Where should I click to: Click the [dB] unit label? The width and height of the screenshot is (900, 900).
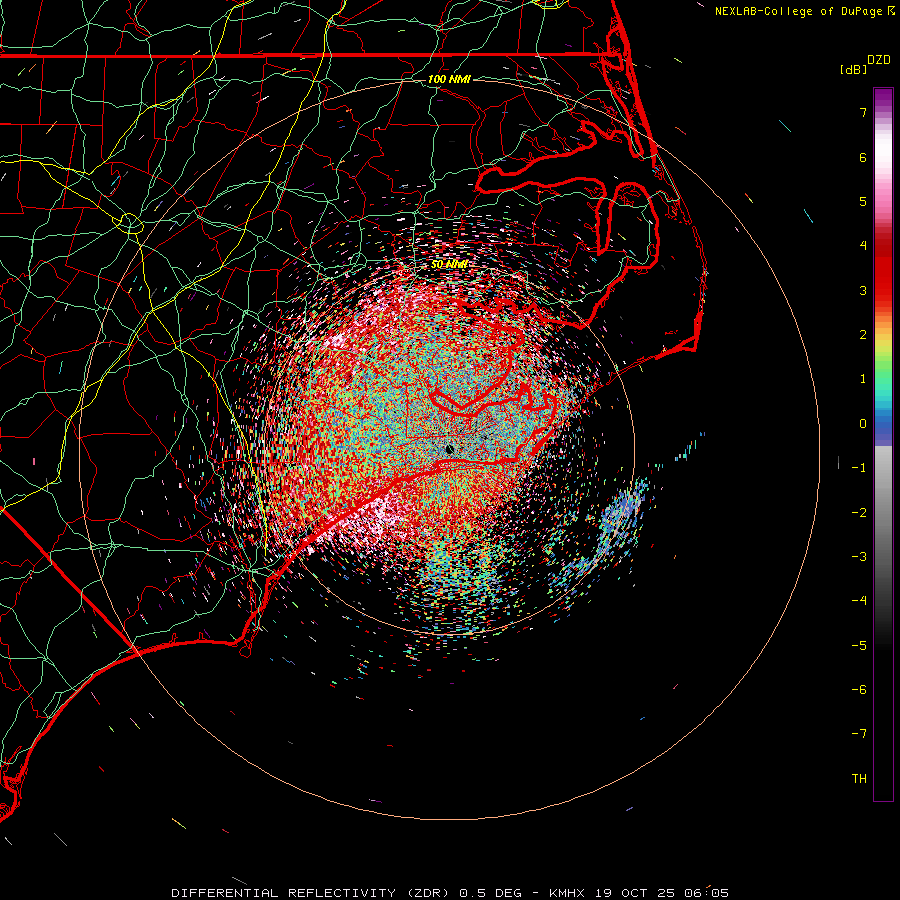[x=853, y=69]
